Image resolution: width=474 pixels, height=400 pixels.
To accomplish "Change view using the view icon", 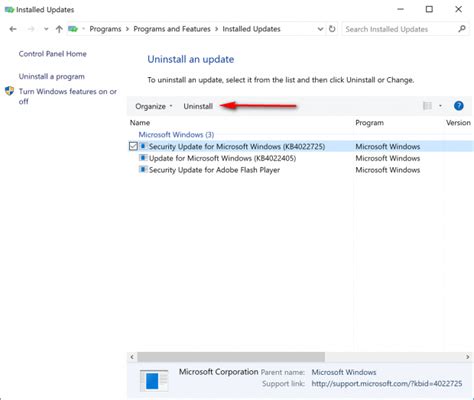I will click(x=427, y=106).
